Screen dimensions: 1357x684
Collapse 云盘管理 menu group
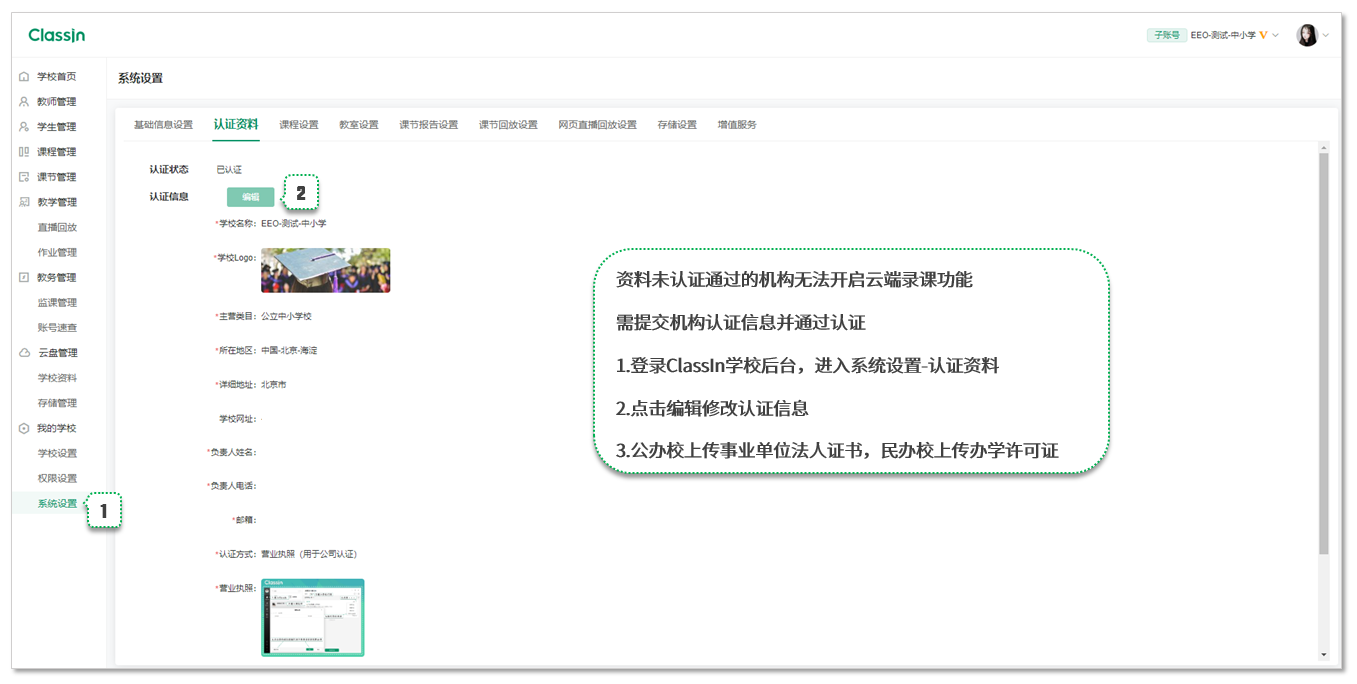point(57,353)
